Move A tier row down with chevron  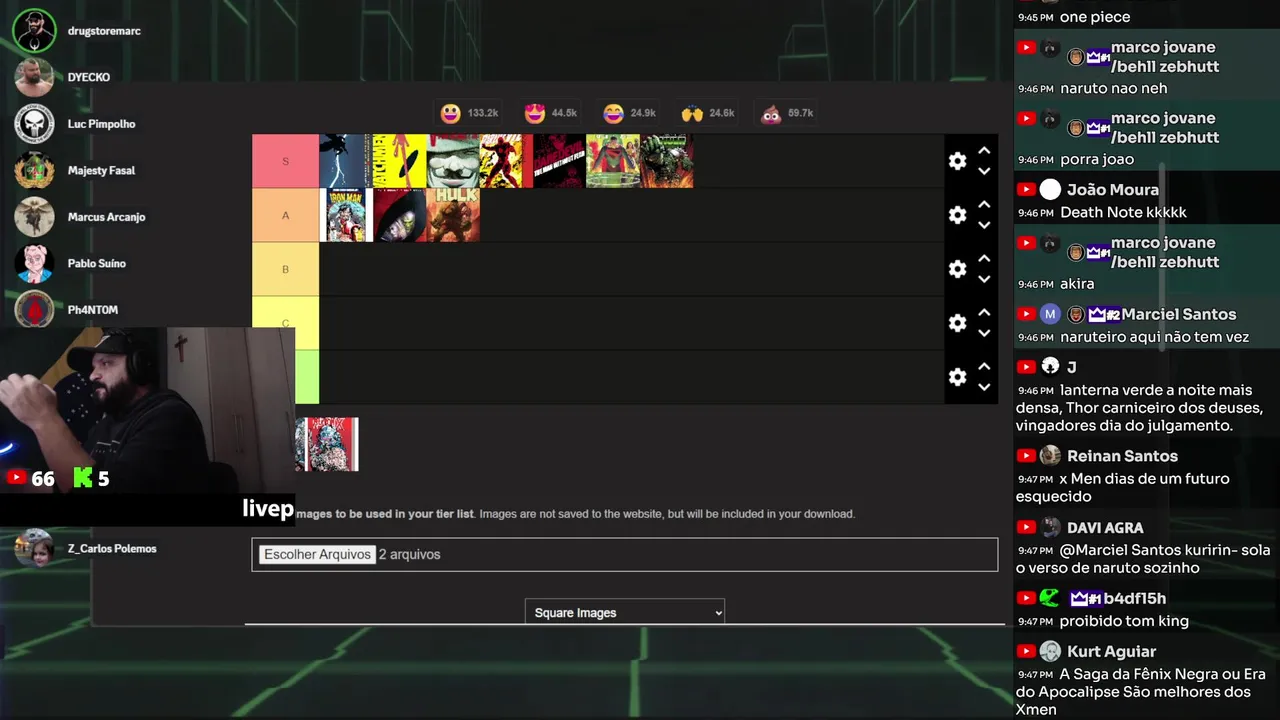(984, 226)
